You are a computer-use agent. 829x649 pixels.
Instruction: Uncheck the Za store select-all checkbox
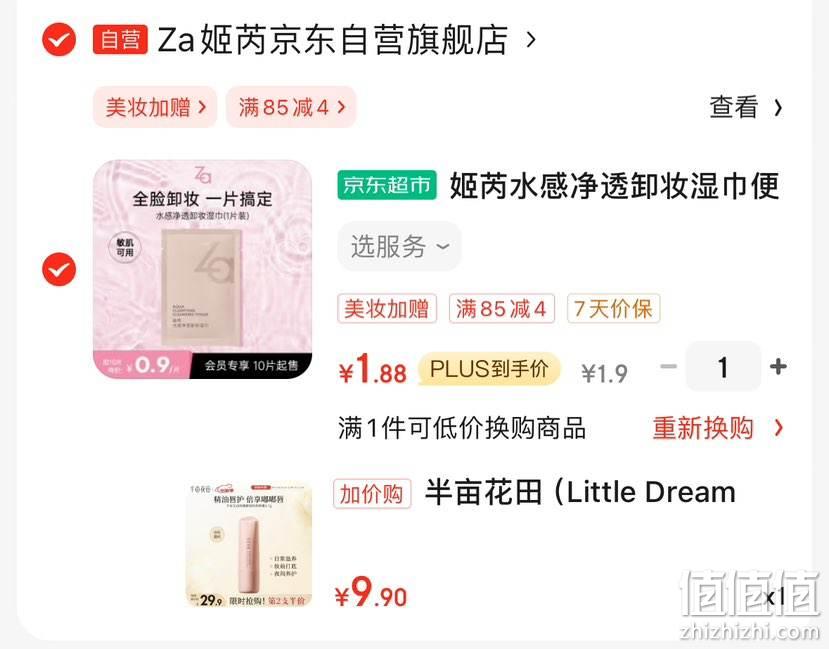click(59, 40)
